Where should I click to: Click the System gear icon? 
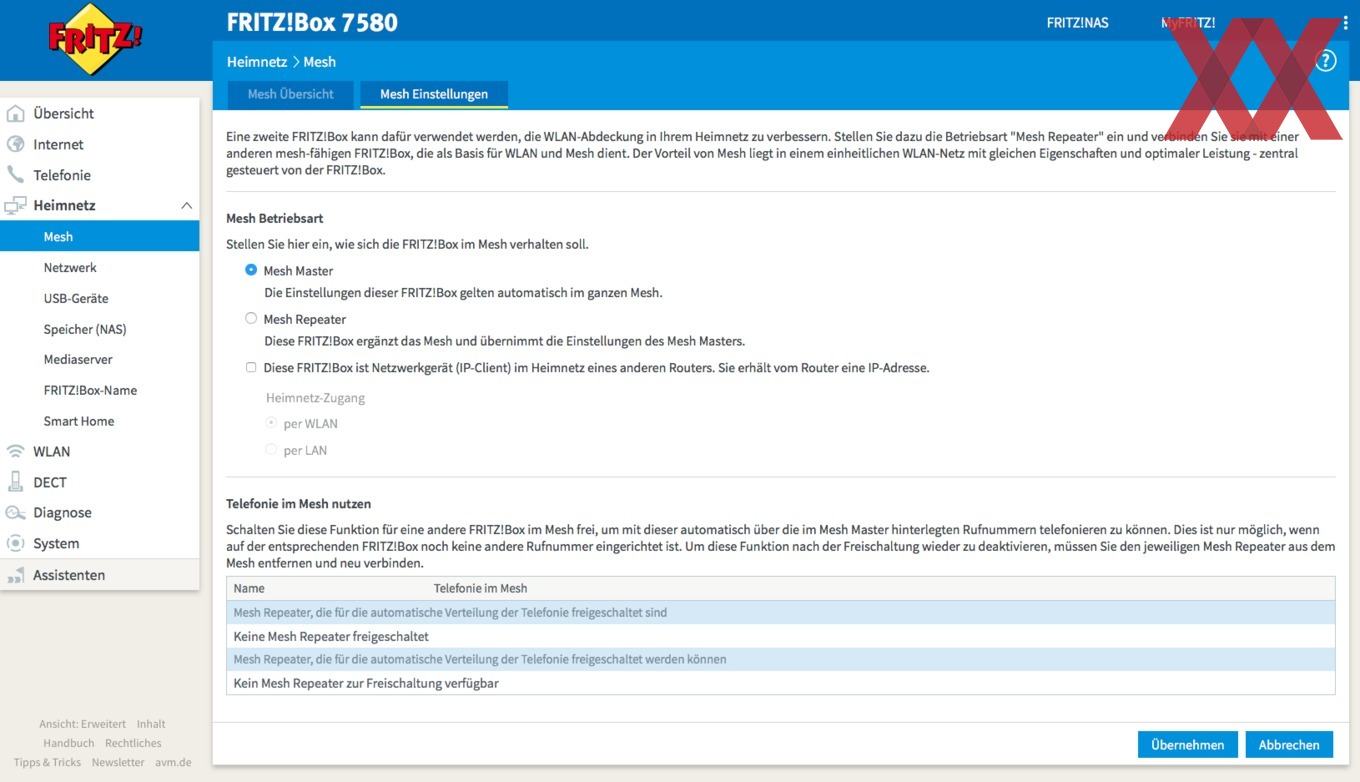click(15, 543)
